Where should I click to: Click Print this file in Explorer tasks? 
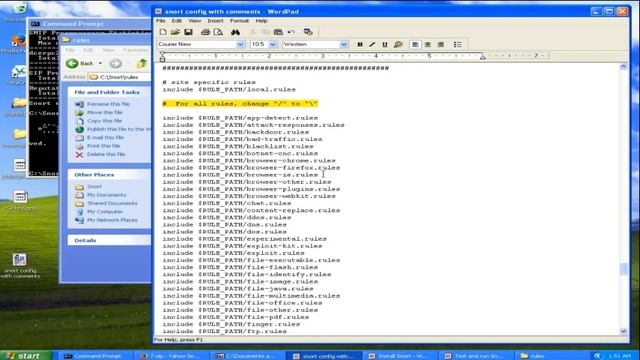coord(104,146)
